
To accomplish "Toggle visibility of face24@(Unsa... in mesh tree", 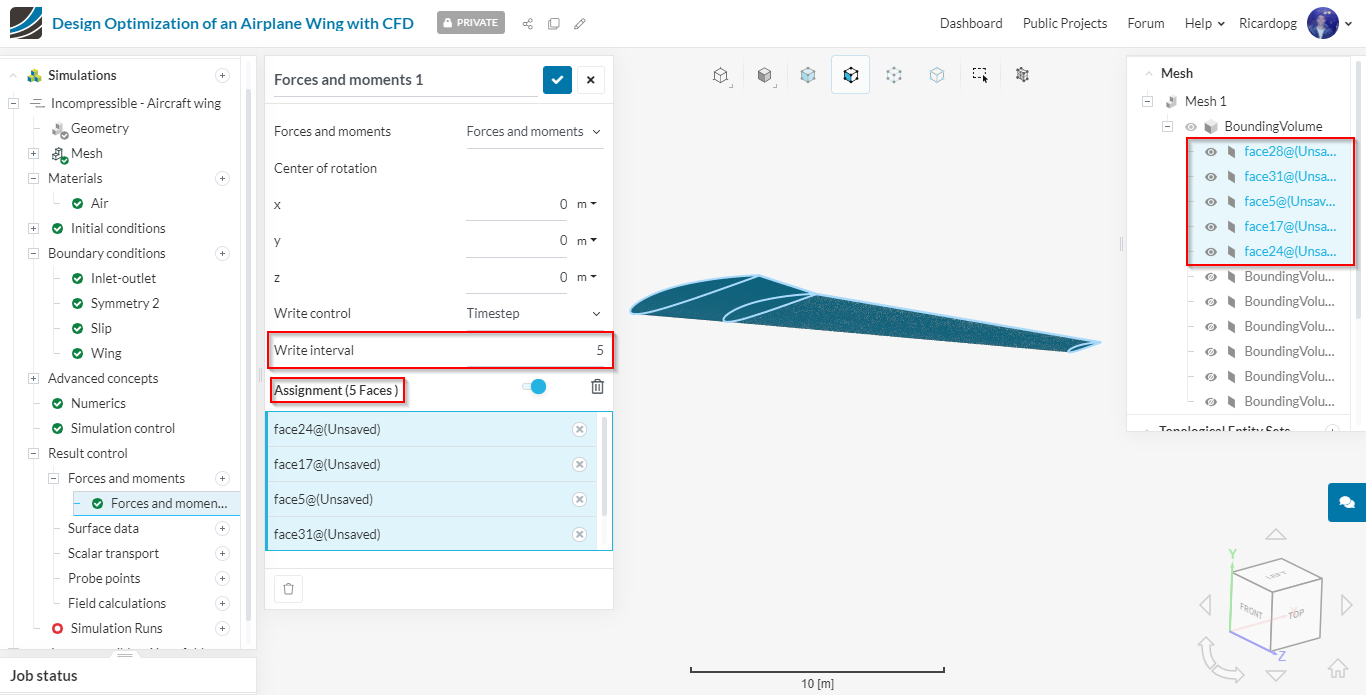I will [1210, 251].
